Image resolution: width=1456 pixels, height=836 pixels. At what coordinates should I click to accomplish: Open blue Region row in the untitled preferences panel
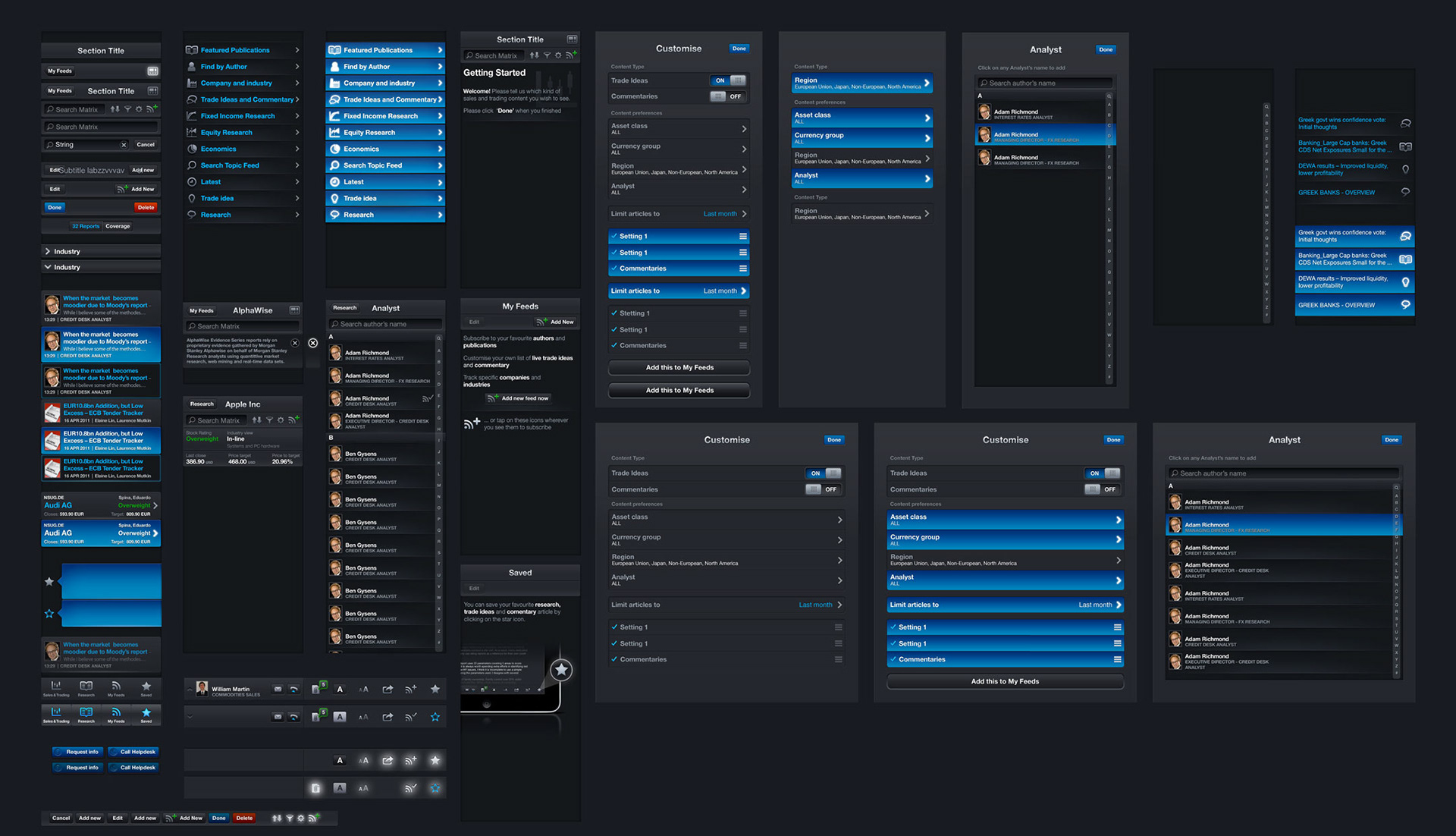[862, 83]
